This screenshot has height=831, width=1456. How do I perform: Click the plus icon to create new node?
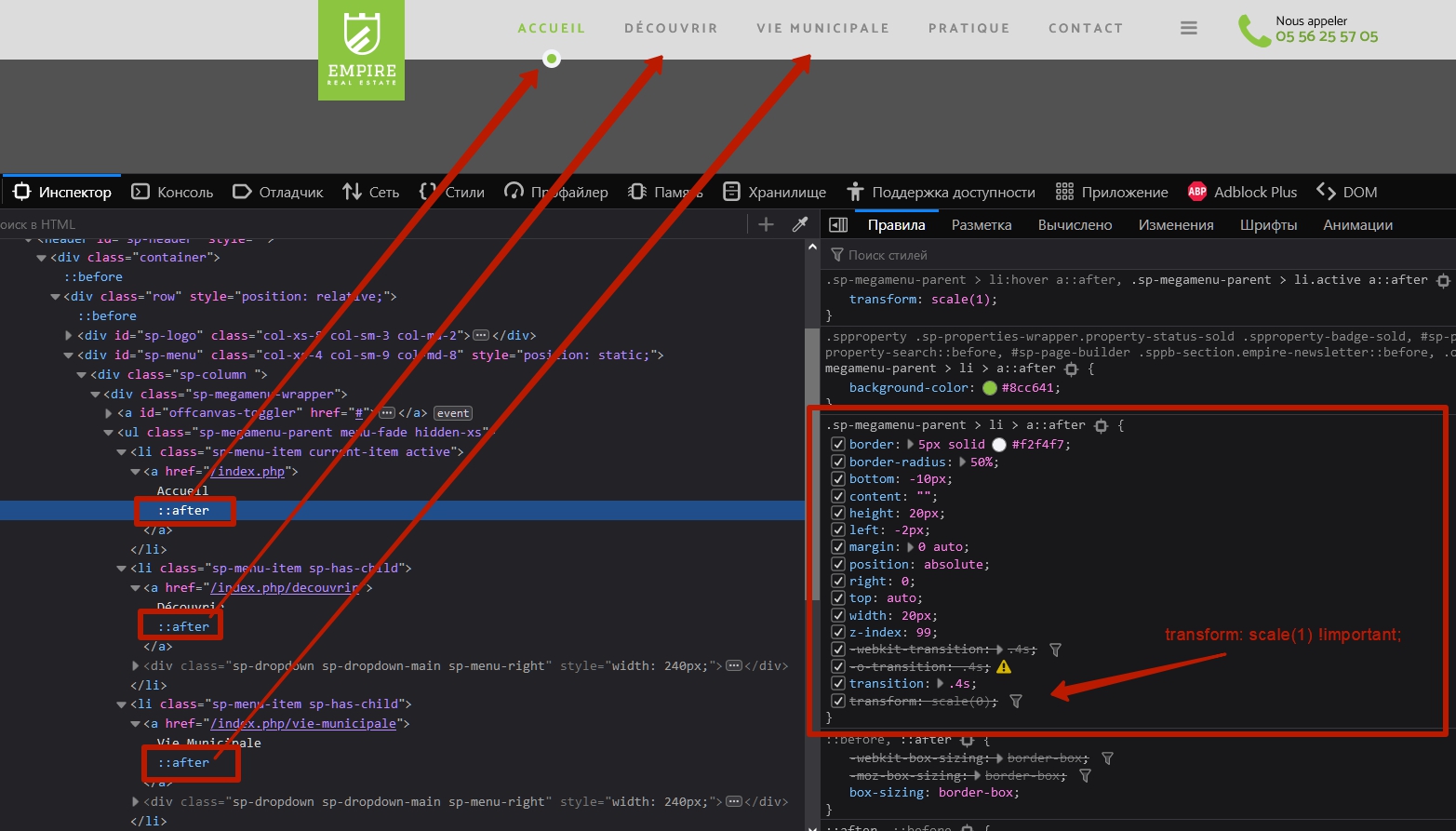(x=766, y=224)
